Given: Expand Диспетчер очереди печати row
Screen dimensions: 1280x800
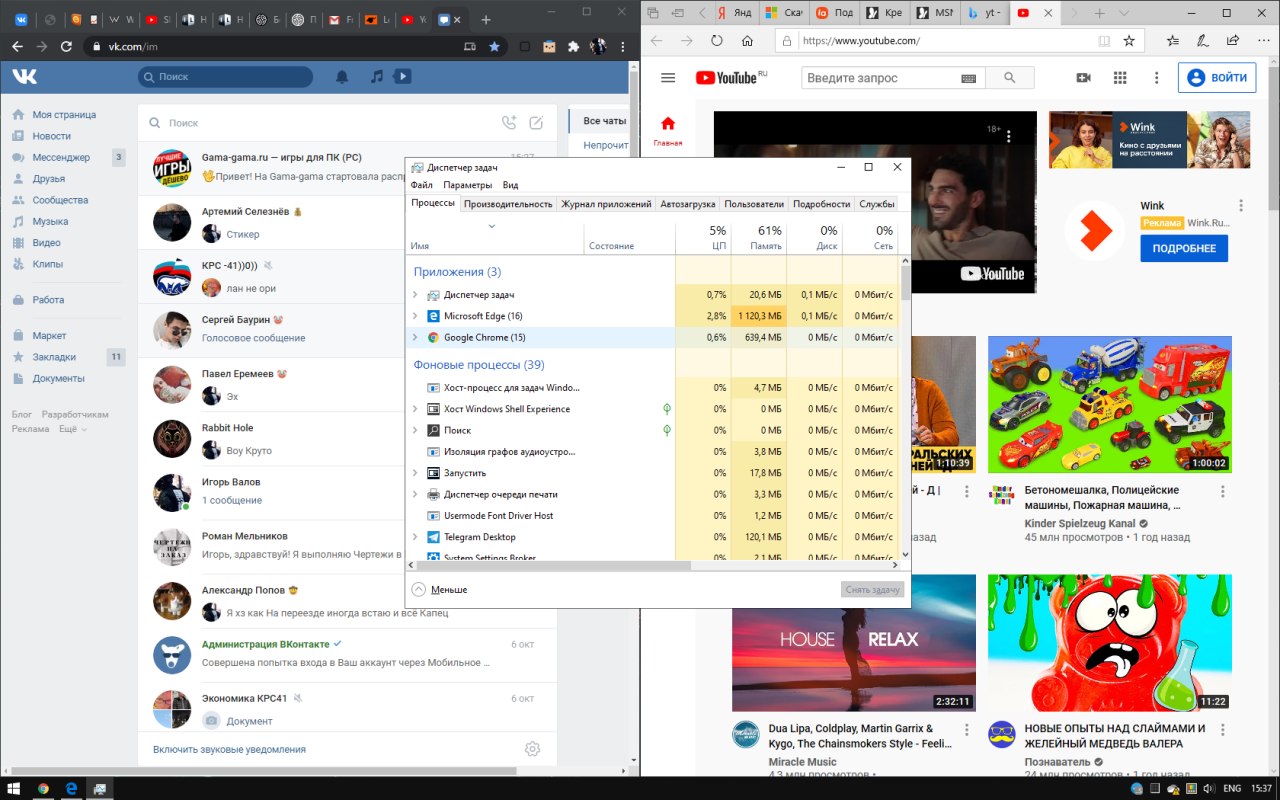Looking at the screenshot, I should pyautogui.click(x=415, y=494).
